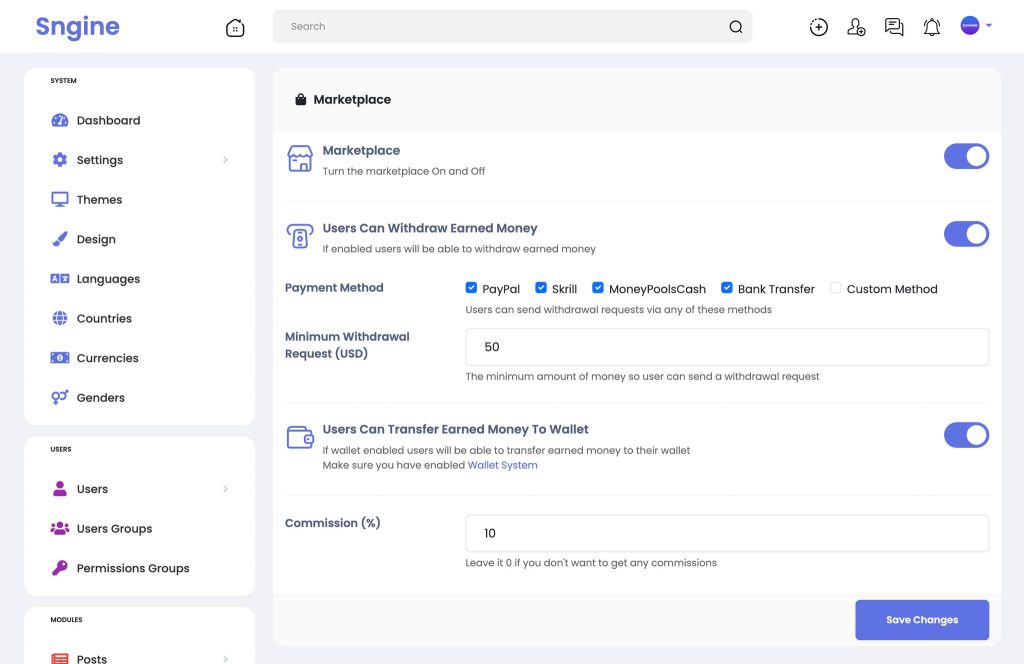Click the Themes monitor icon
The image size is (1024, 664).
pyautogui.click(x=59, y=199)
